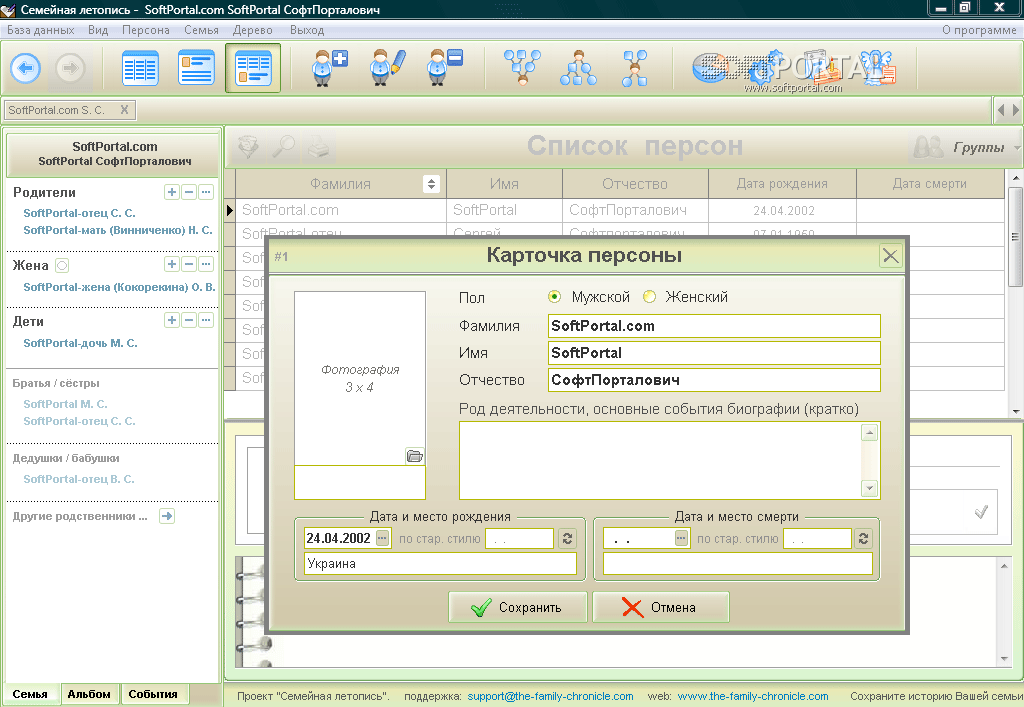Open SoftPortal-дочь М. С. link
This screenshot has width=1024, height=707.
tap(80, 343)
